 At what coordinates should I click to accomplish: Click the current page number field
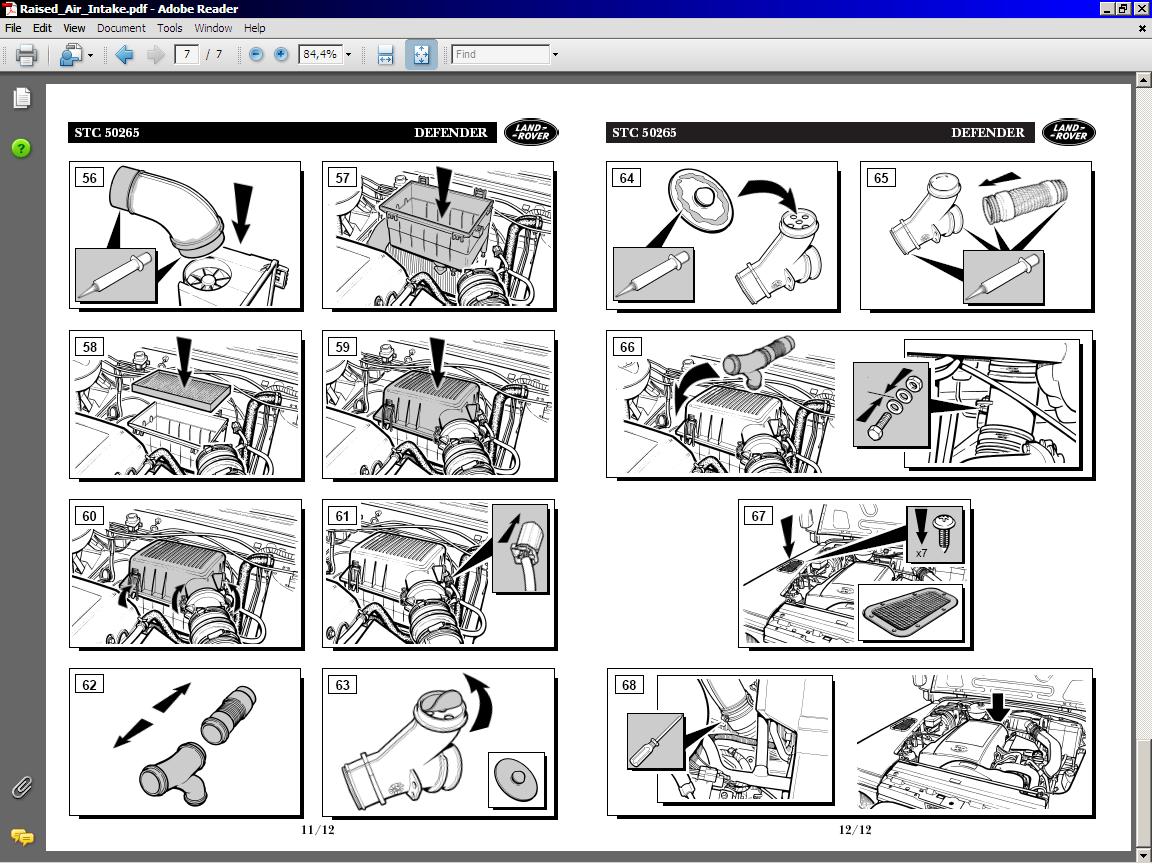186,55
